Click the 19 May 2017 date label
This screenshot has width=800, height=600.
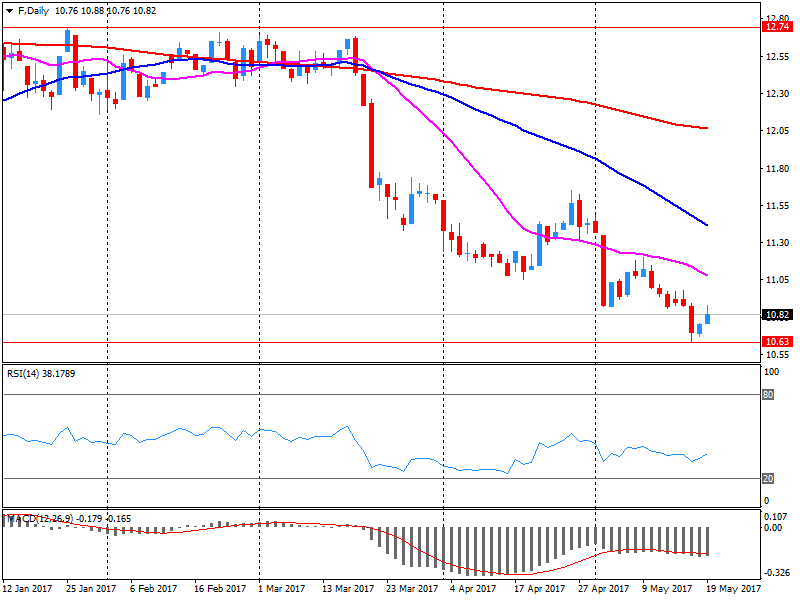pyautogui.click(x=734, y=589)
